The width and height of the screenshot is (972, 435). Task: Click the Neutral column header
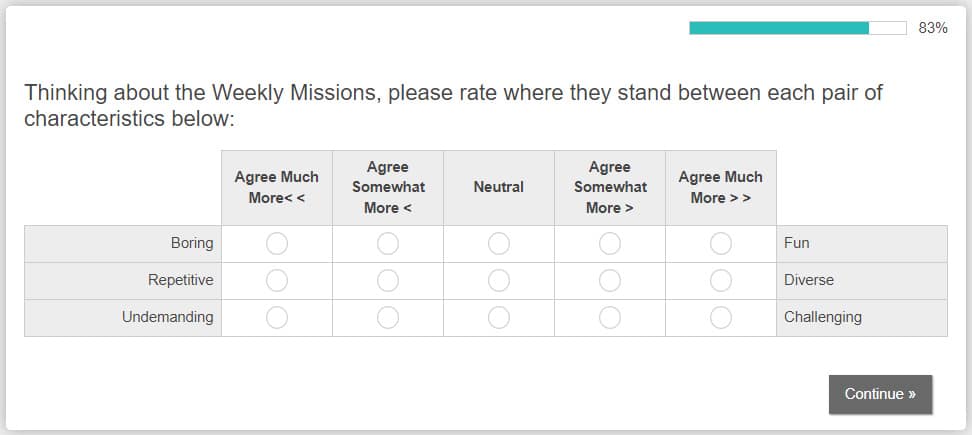coord(499,187)
